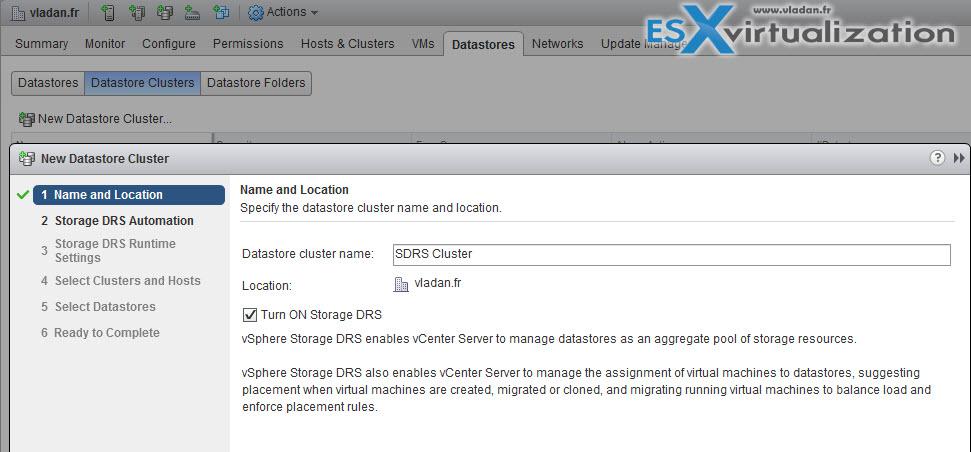Open the Actions gear dropdown menu
This screenshot has height=452, width=971.
point(283,12)
